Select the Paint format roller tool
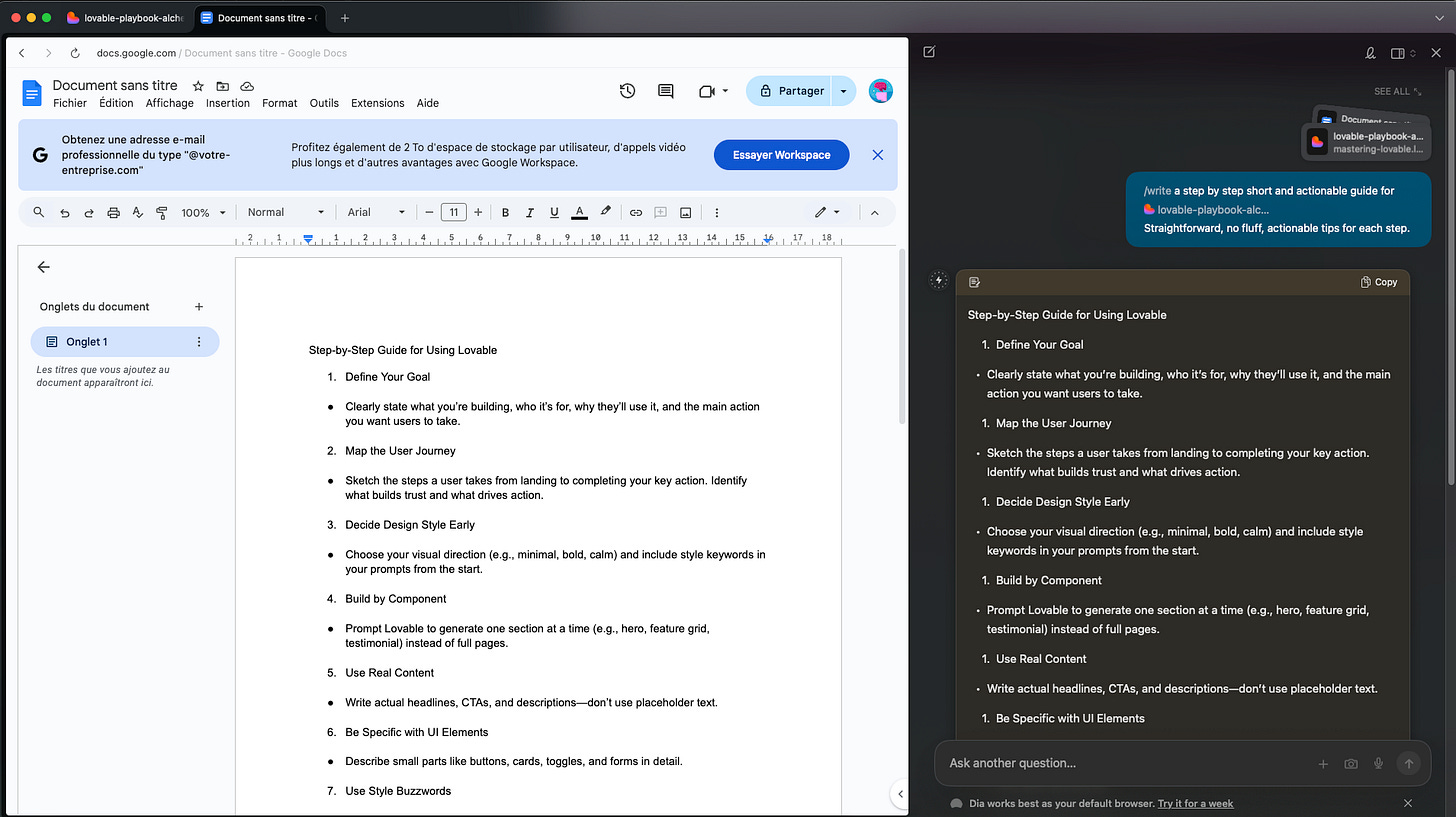 click(x=162, y=212)
